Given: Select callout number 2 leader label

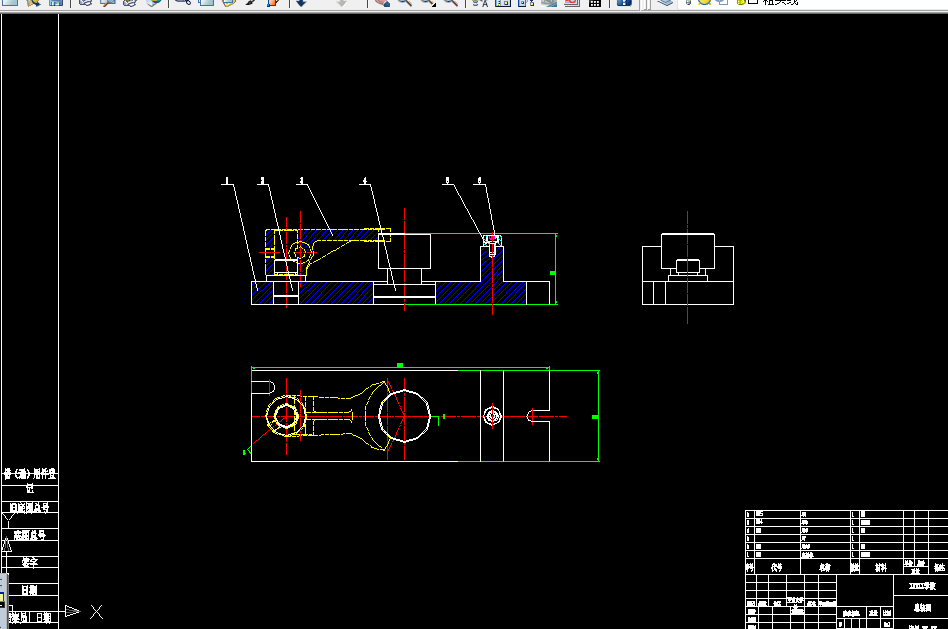Looking at the screenshot, I should [262, 180].
